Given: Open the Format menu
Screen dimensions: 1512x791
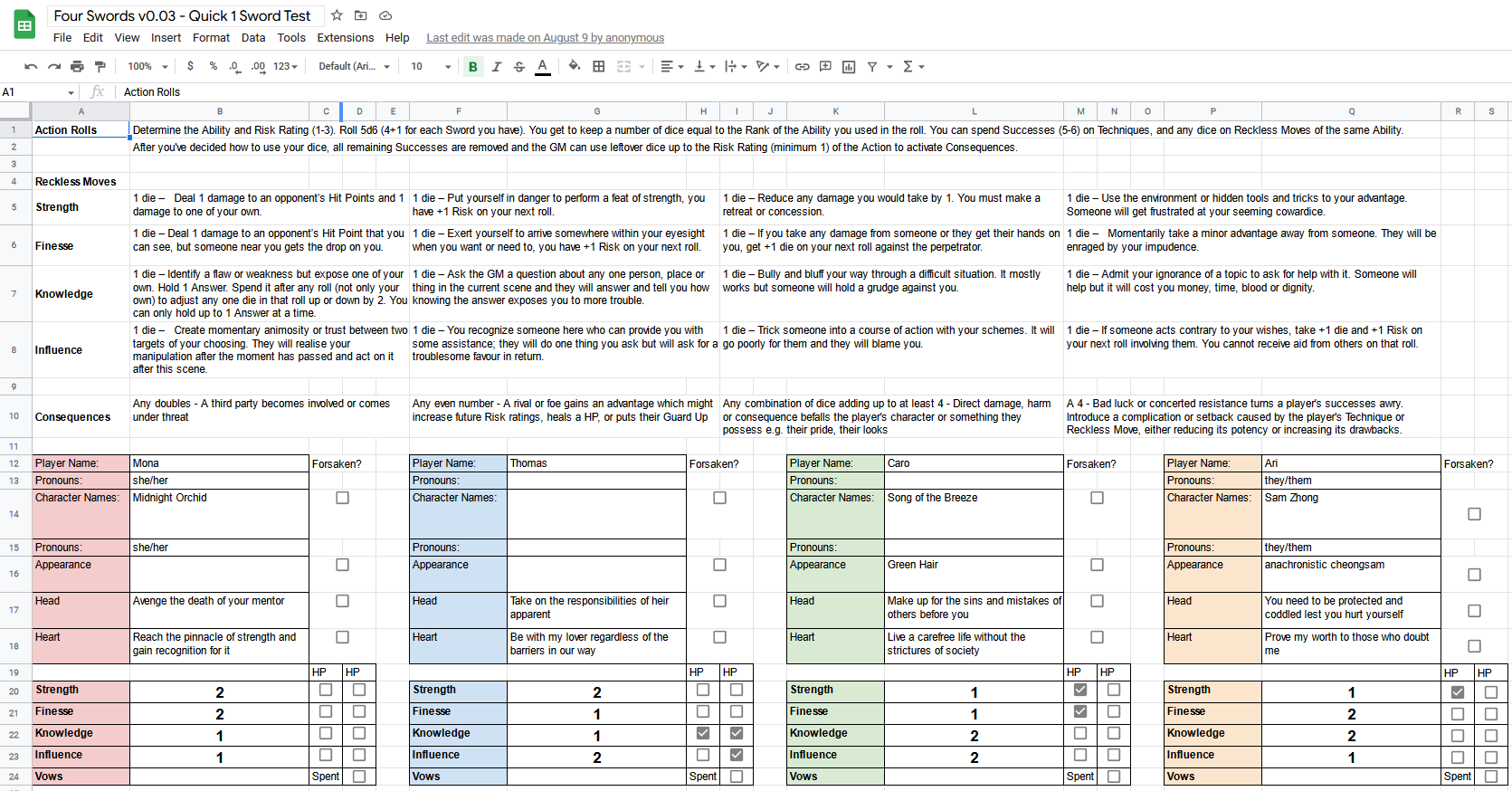Looking at the screenshot, I should point(211,38).
